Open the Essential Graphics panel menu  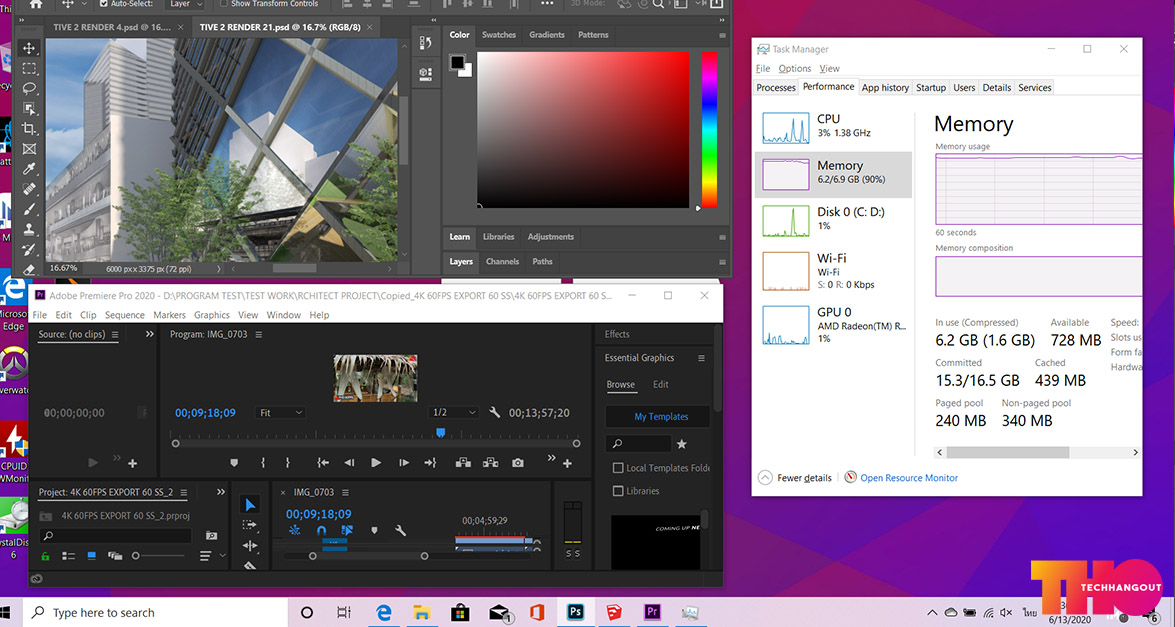click(x=701, y=358)
